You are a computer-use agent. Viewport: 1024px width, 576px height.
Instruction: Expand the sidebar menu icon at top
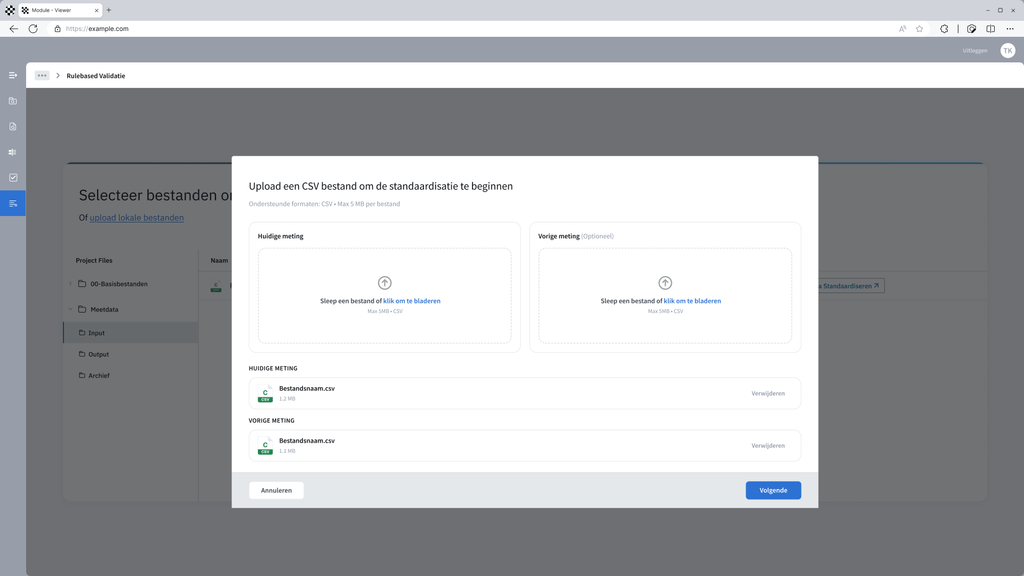pos(12,75)
